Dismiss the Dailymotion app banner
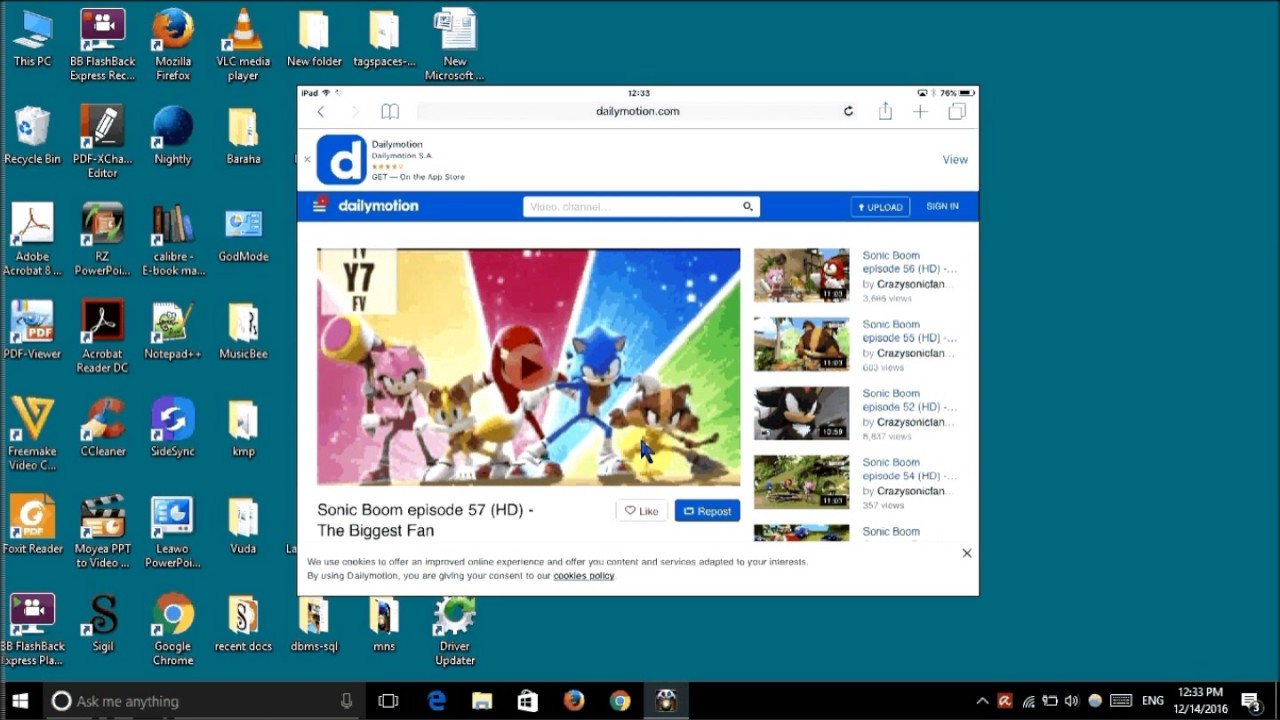This screenshot has height=720, width=1280. point(307,160)
